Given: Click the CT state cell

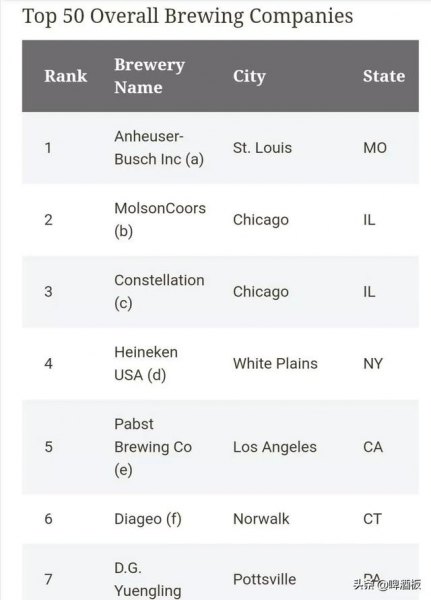Looking at the screenshot, I should pos(372,519).
